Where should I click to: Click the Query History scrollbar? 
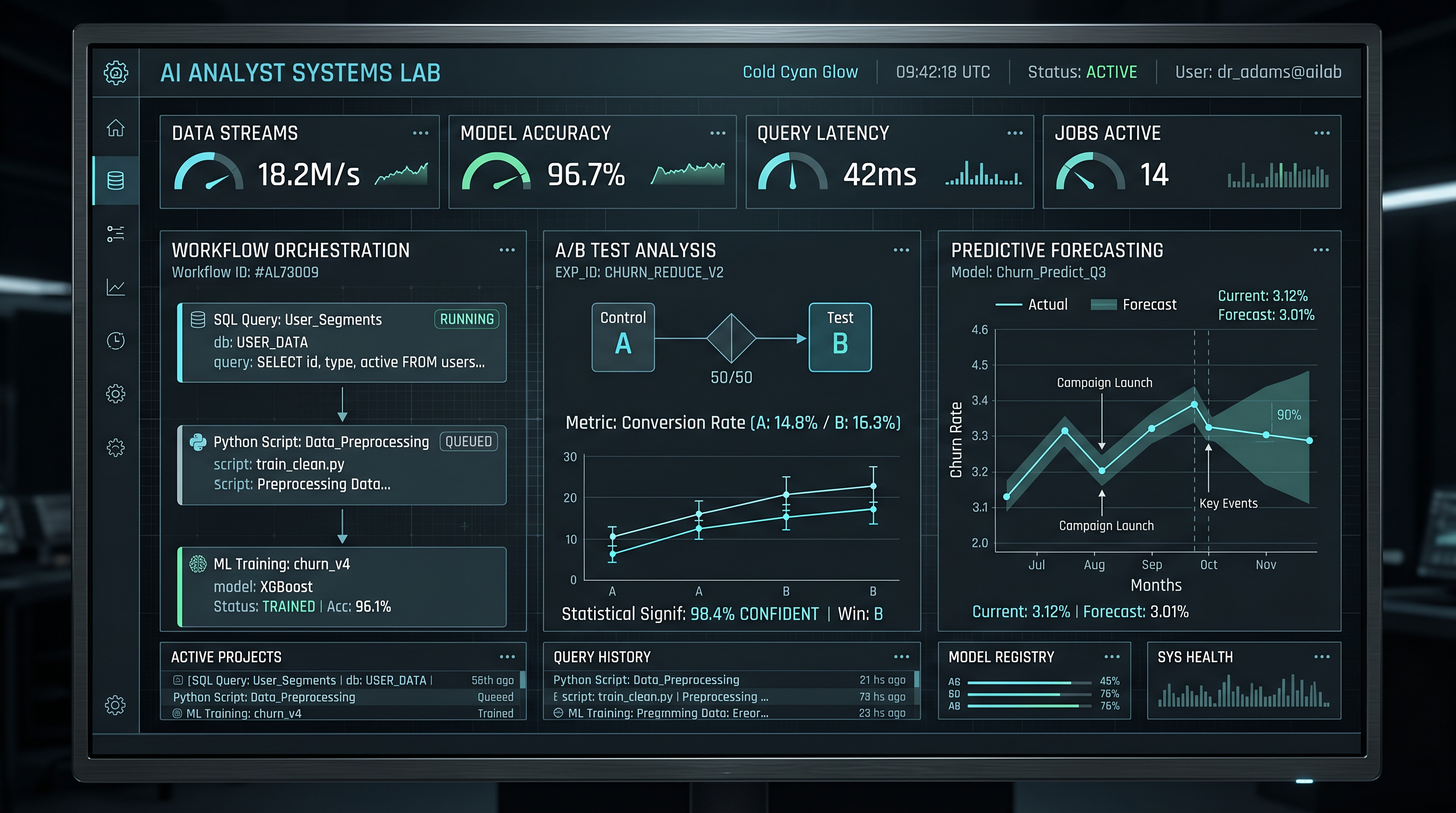(x=916, y=679)
